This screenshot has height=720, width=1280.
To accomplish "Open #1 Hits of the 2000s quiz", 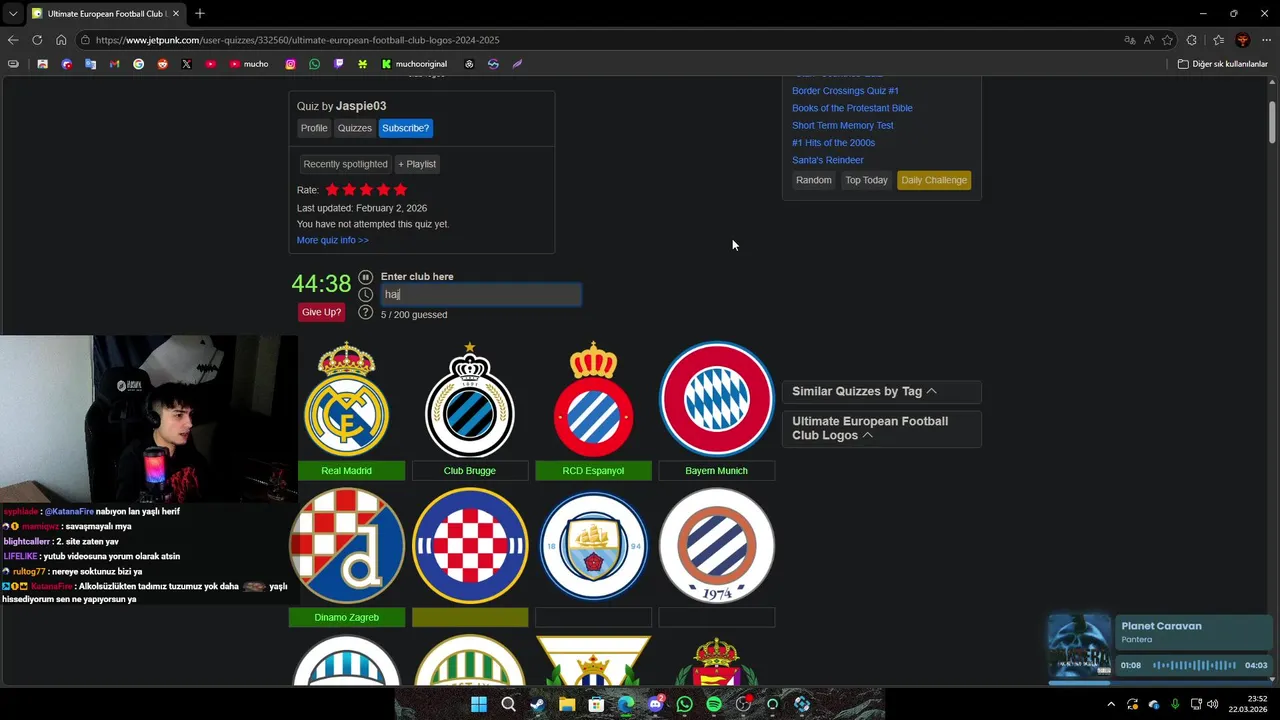I will (833, 143).
